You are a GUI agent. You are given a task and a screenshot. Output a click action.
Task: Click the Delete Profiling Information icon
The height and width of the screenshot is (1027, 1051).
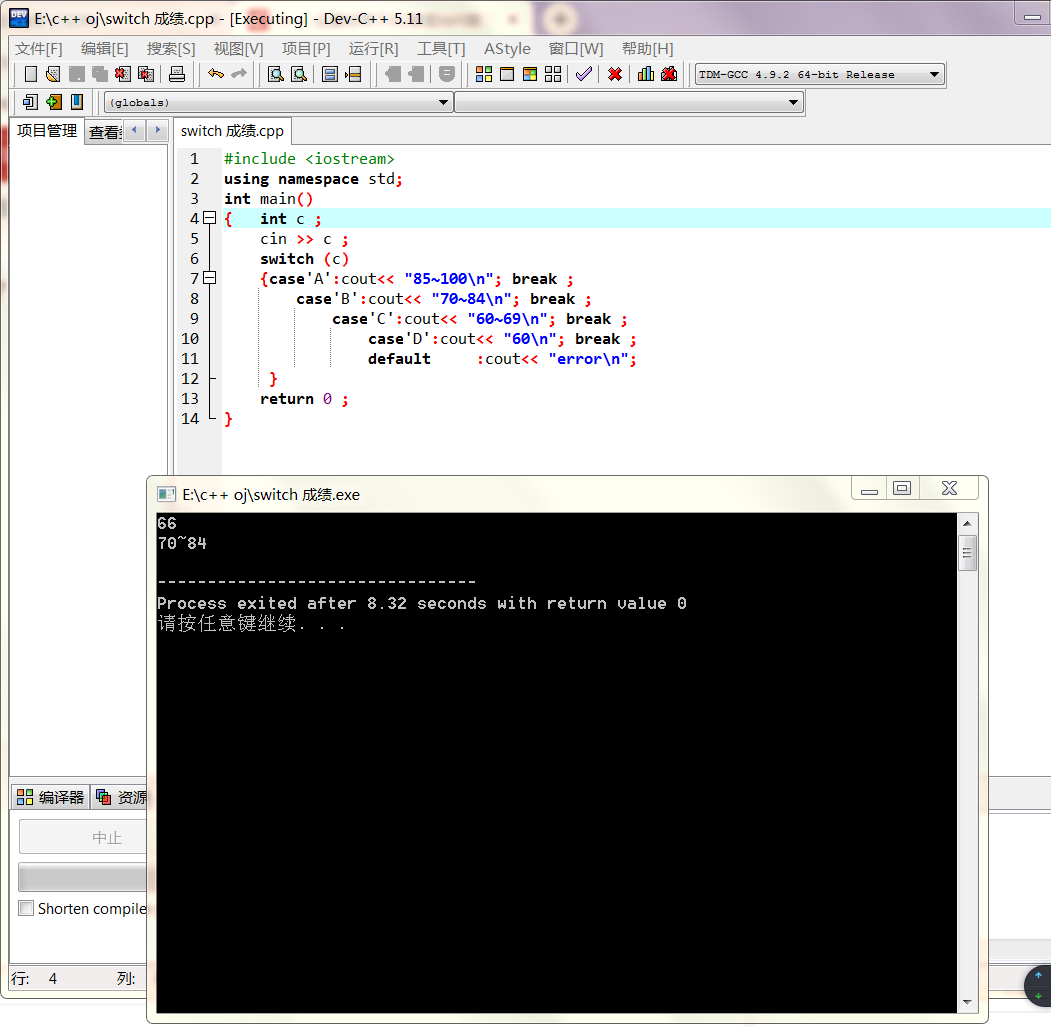click(x=669, y=74)
